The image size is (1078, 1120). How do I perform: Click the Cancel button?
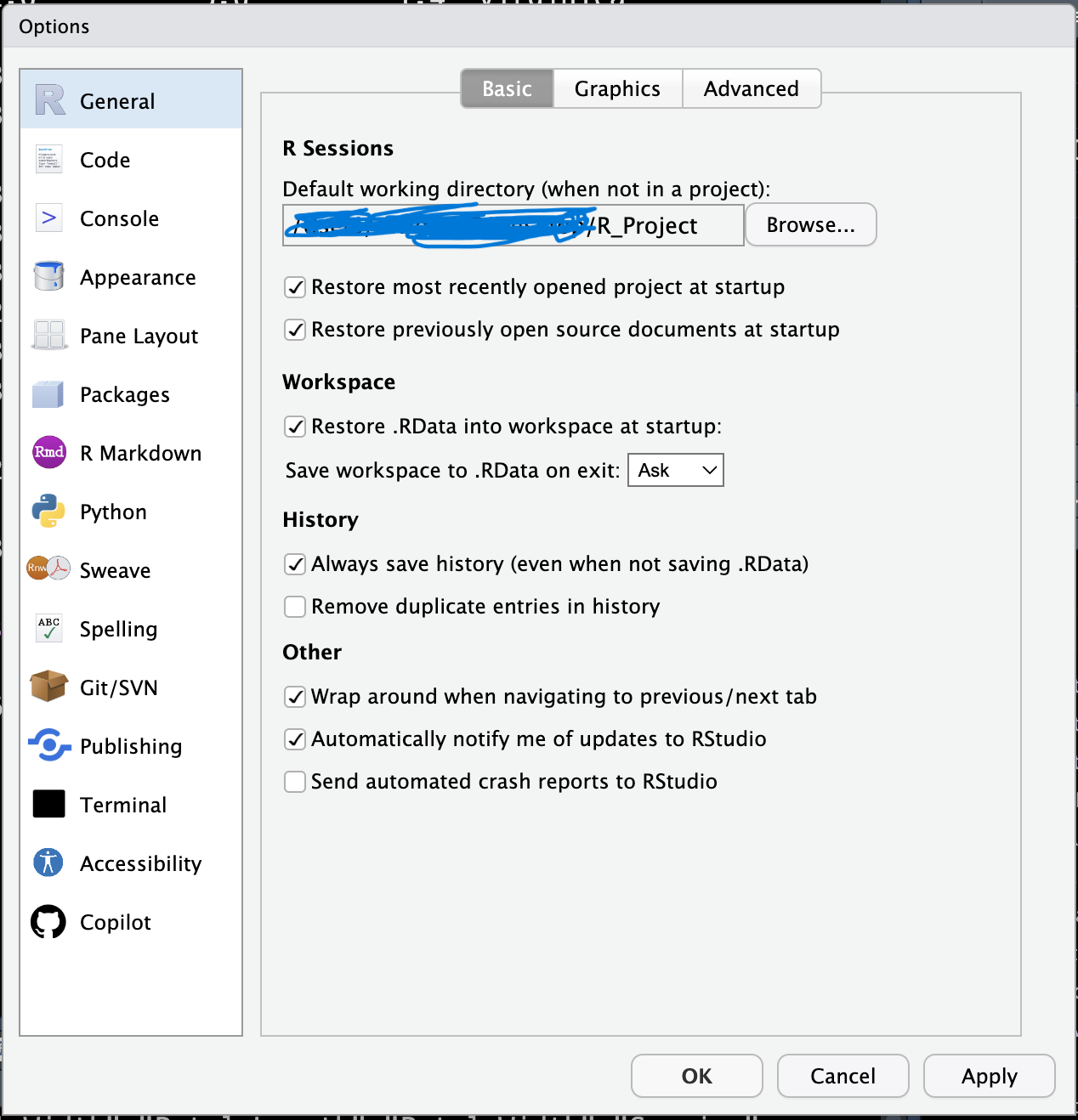(x=843, y=1076)
